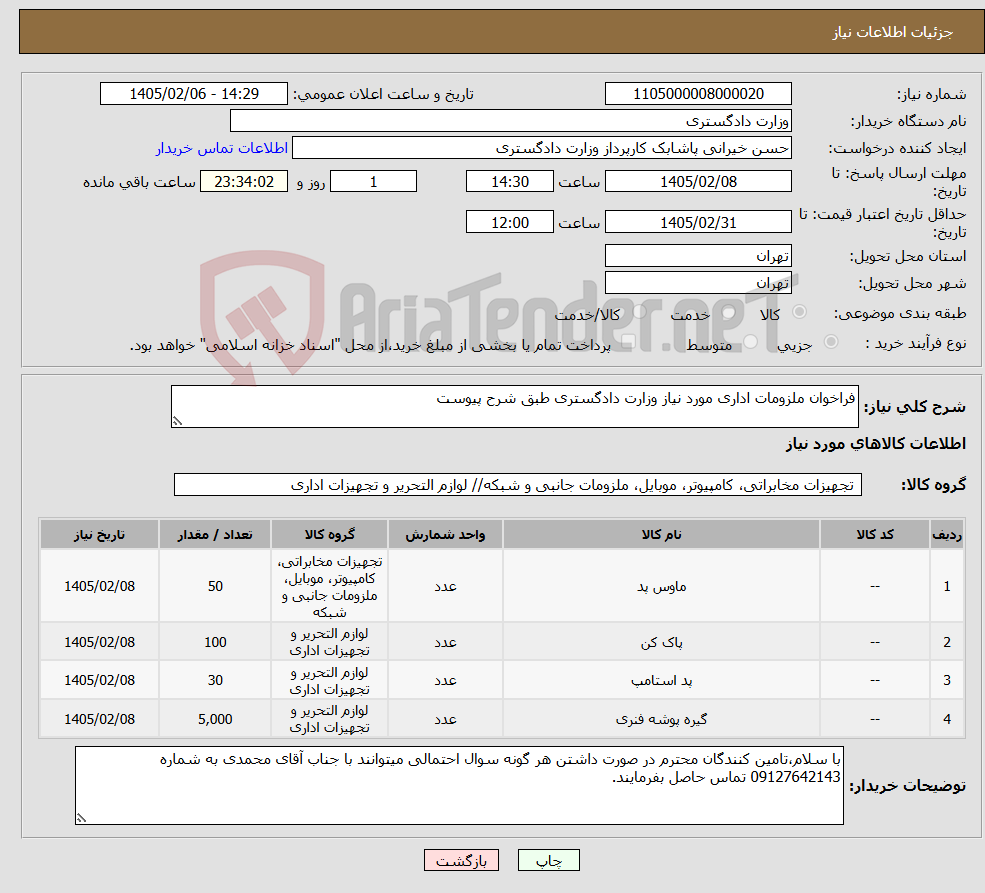985x893 pixels.
Task: Select the کالا/خدمت radio button
Action: click(639, 311)
